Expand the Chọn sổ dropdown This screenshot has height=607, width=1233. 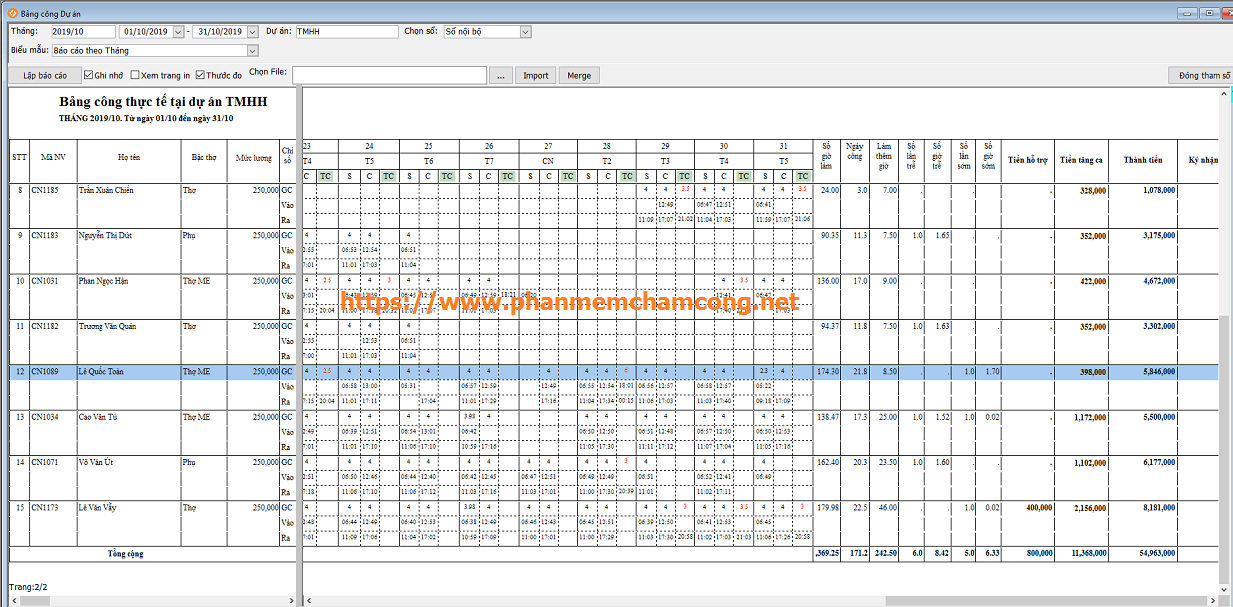tap(526, 32)
